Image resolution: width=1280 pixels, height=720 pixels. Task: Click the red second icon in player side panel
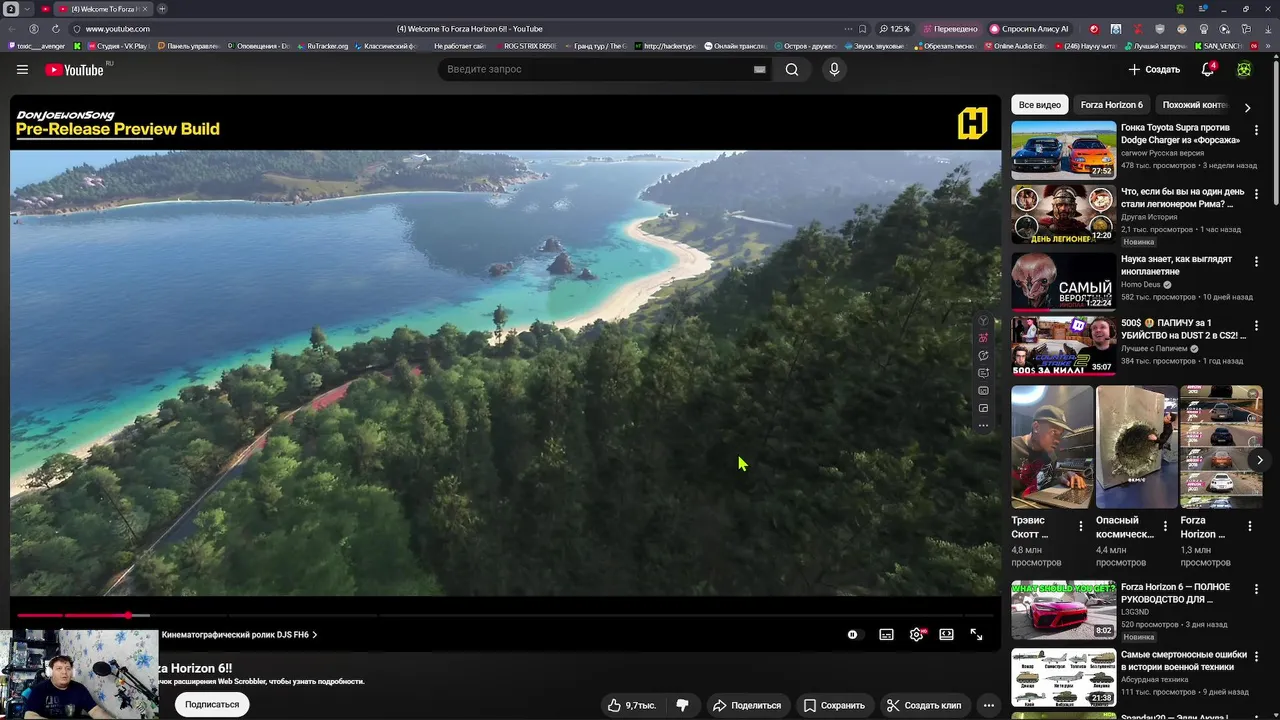pyautogui.click(x=983, y=338)
